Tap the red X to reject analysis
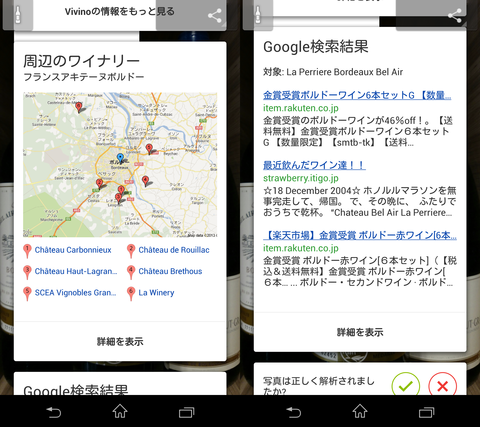 click(442, 385)
